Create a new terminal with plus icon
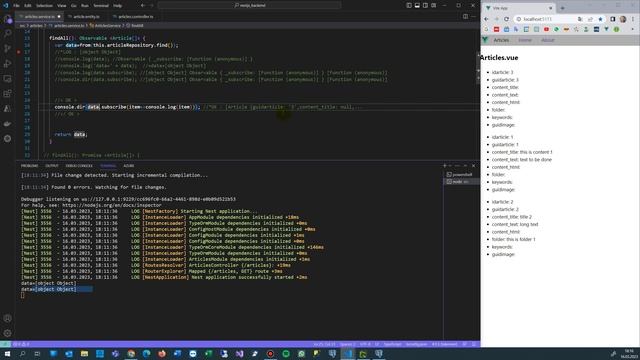 click(445, 166)
